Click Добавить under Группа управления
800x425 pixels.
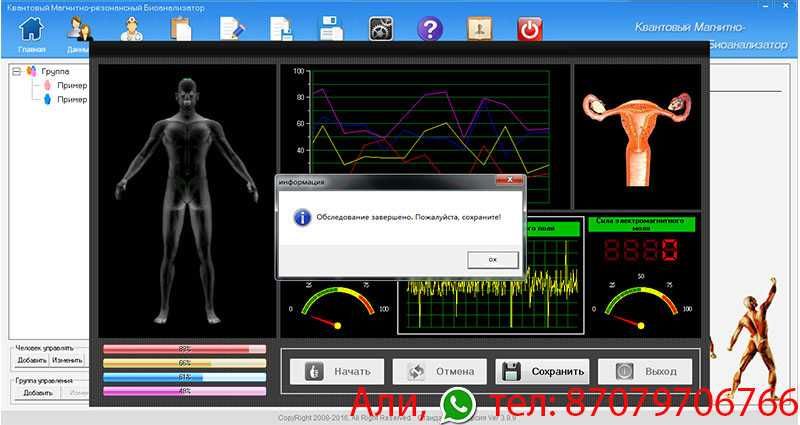pos(38,393)
